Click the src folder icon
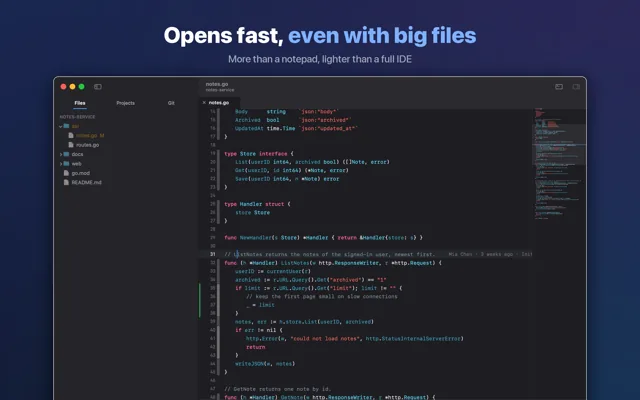This screenshot has height=400, width=640. pyautogui.click(x=67, y=126)
